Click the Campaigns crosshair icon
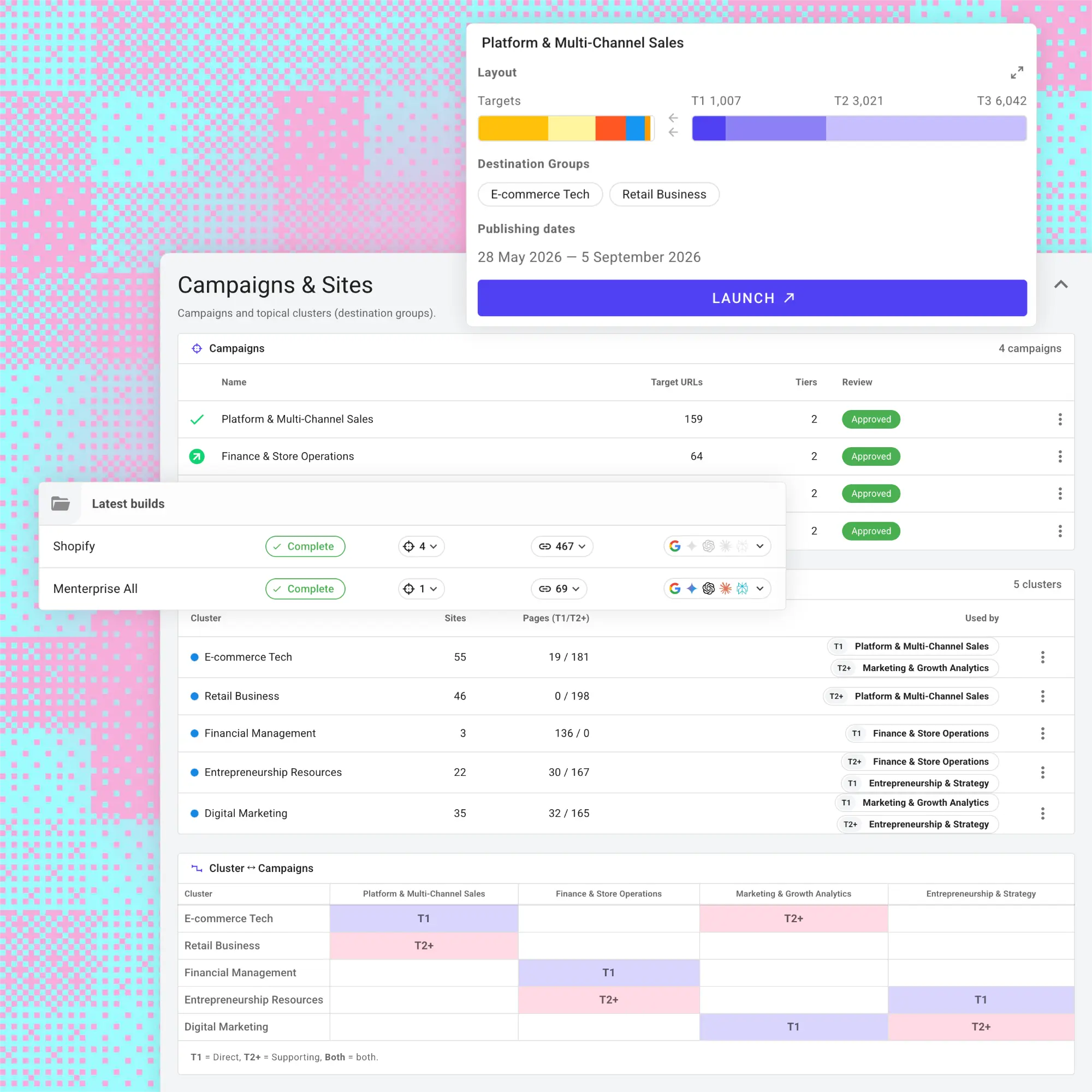 point(197,348)
